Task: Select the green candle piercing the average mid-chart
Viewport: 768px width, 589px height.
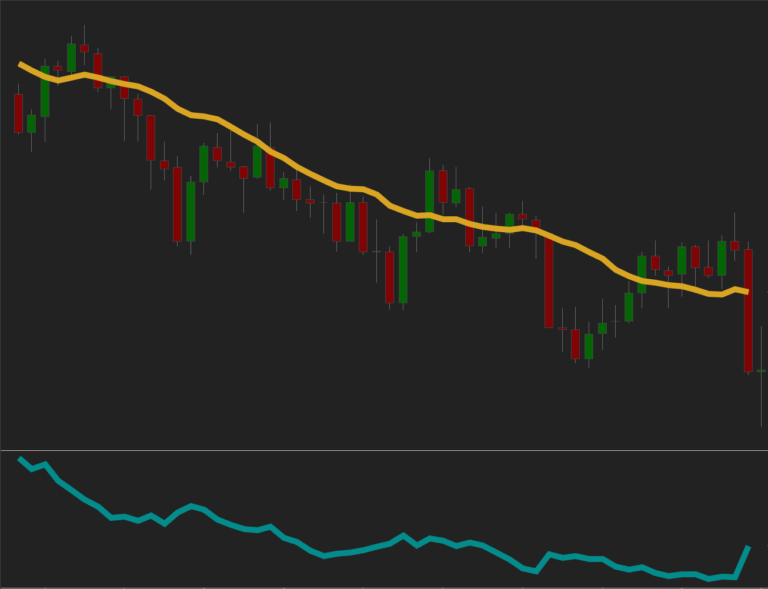Action: pos(430,201)
